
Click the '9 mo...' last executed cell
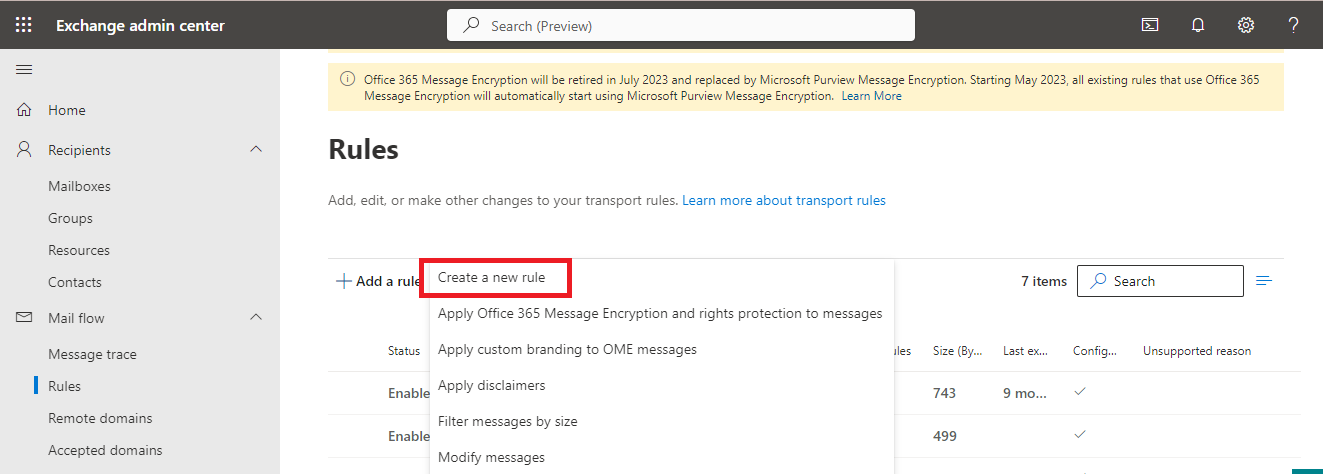(x=1025, y=393)
